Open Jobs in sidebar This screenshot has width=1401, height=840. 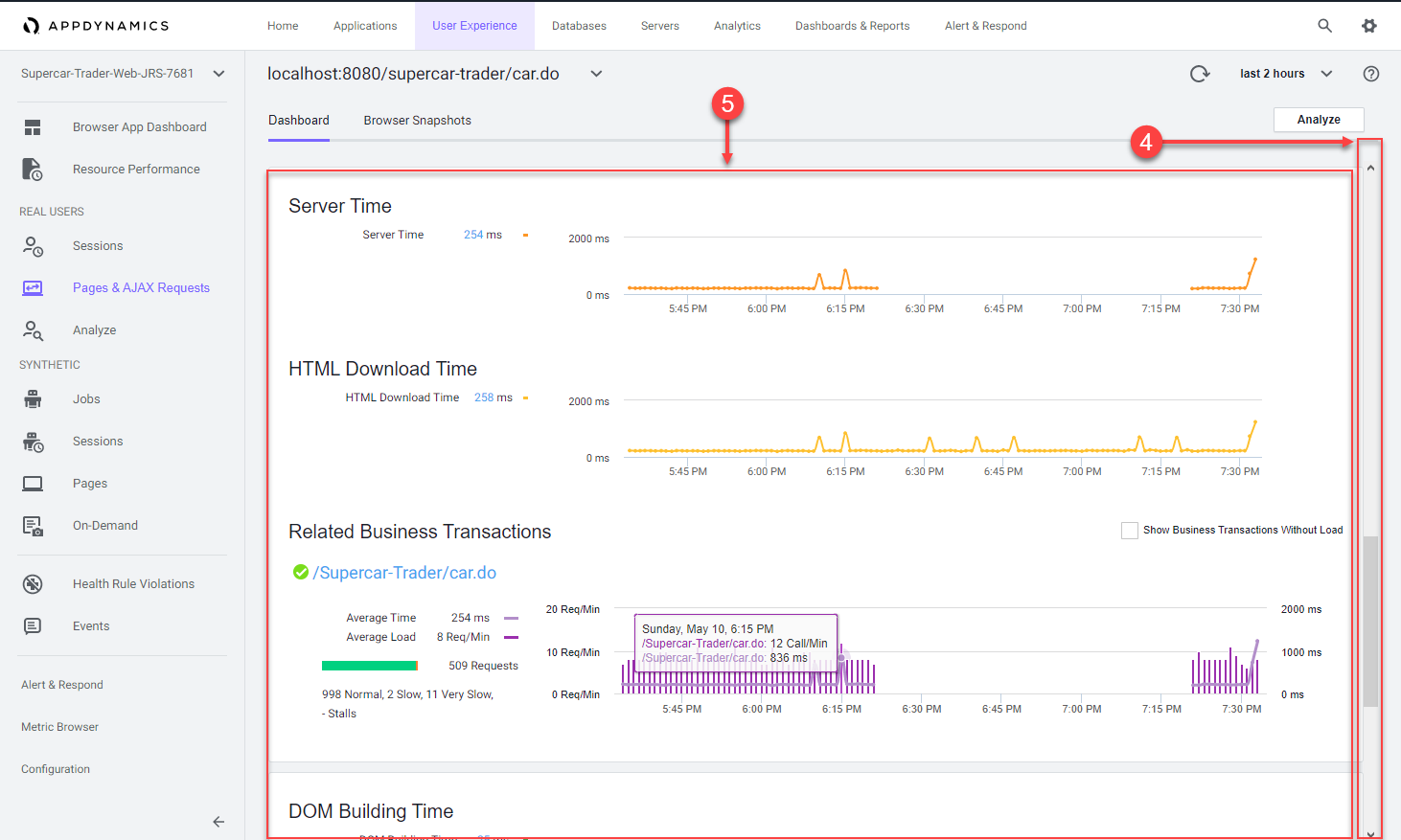(86, 399)
